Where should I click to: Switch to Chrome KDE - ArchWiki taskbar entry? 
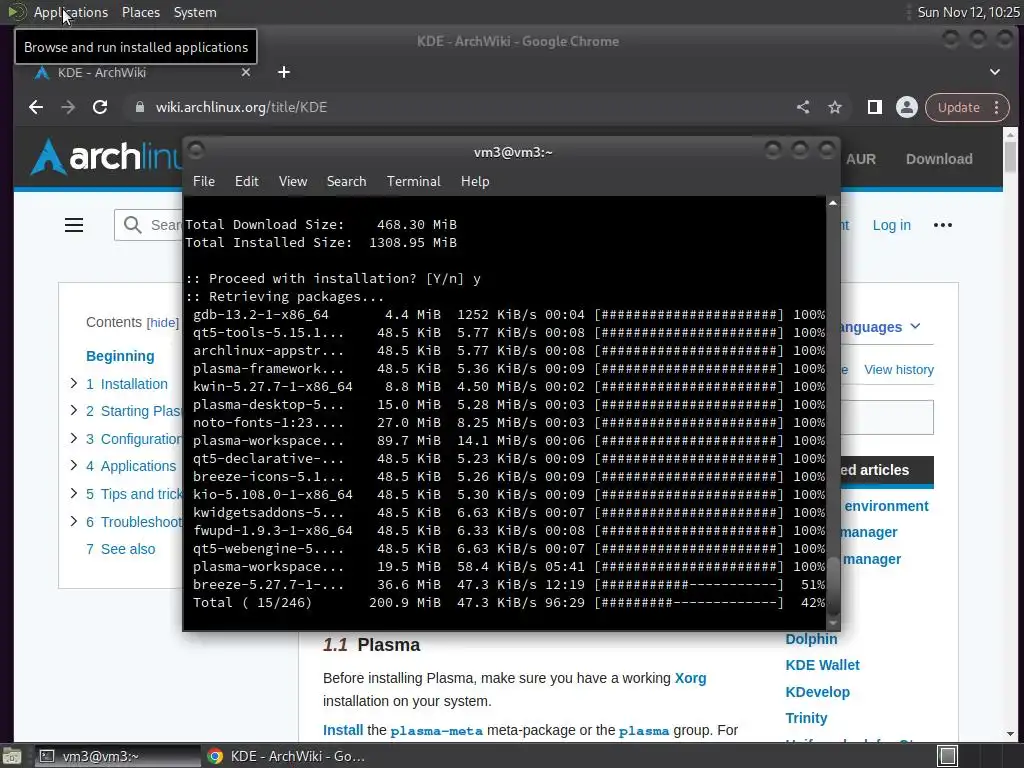coord(286,756)
